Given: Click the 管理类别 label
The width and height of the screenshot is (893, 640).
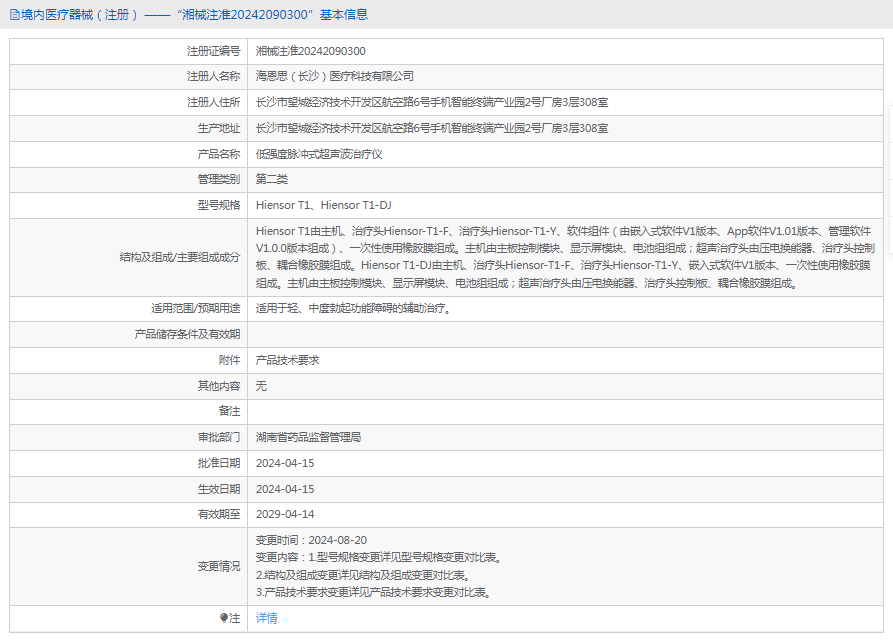Looking at the screenshot, I should [x=219, y=179].
